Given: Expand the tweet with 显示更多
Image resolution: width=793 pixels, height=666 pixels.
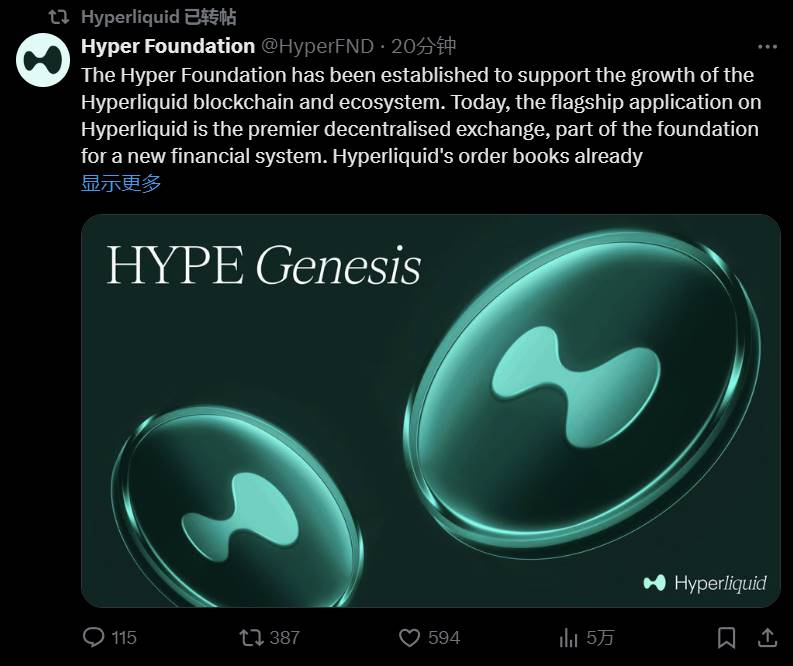Looking at the screenshot, I should pyautogui.click(x=121, y=183).
